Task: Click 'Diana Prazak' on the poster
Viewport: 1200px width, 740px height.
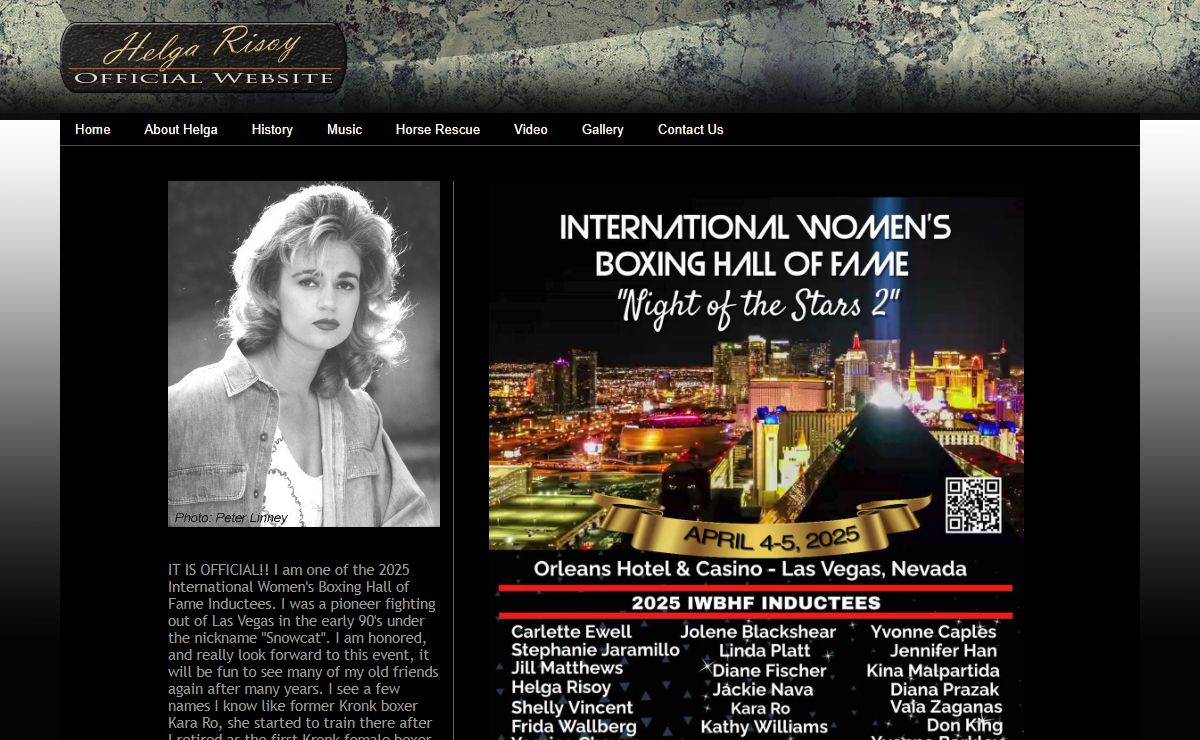Action: 945,689
